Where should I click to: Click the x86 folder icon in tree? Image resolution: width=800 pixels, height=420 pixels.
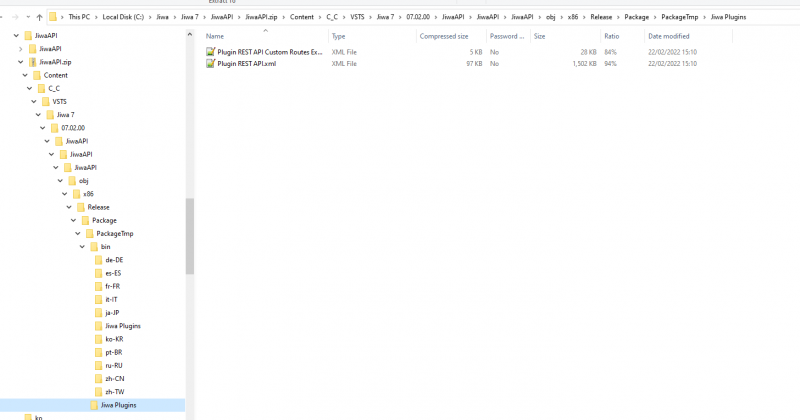[x=77, y=194]
